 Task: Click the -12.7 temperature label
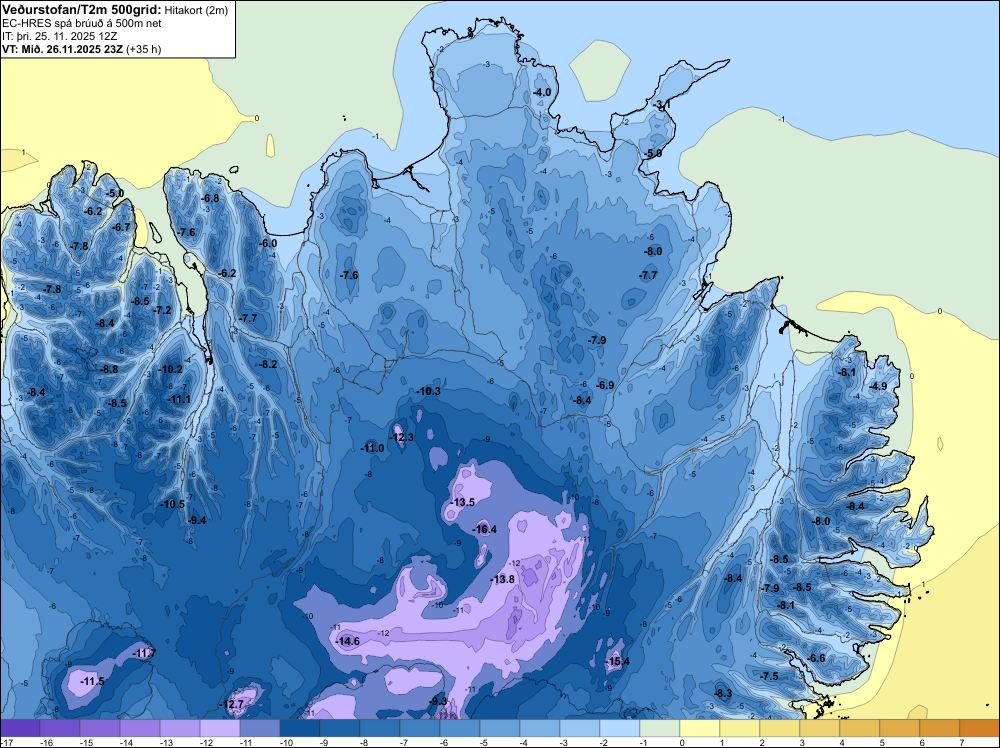pos(232,705)
